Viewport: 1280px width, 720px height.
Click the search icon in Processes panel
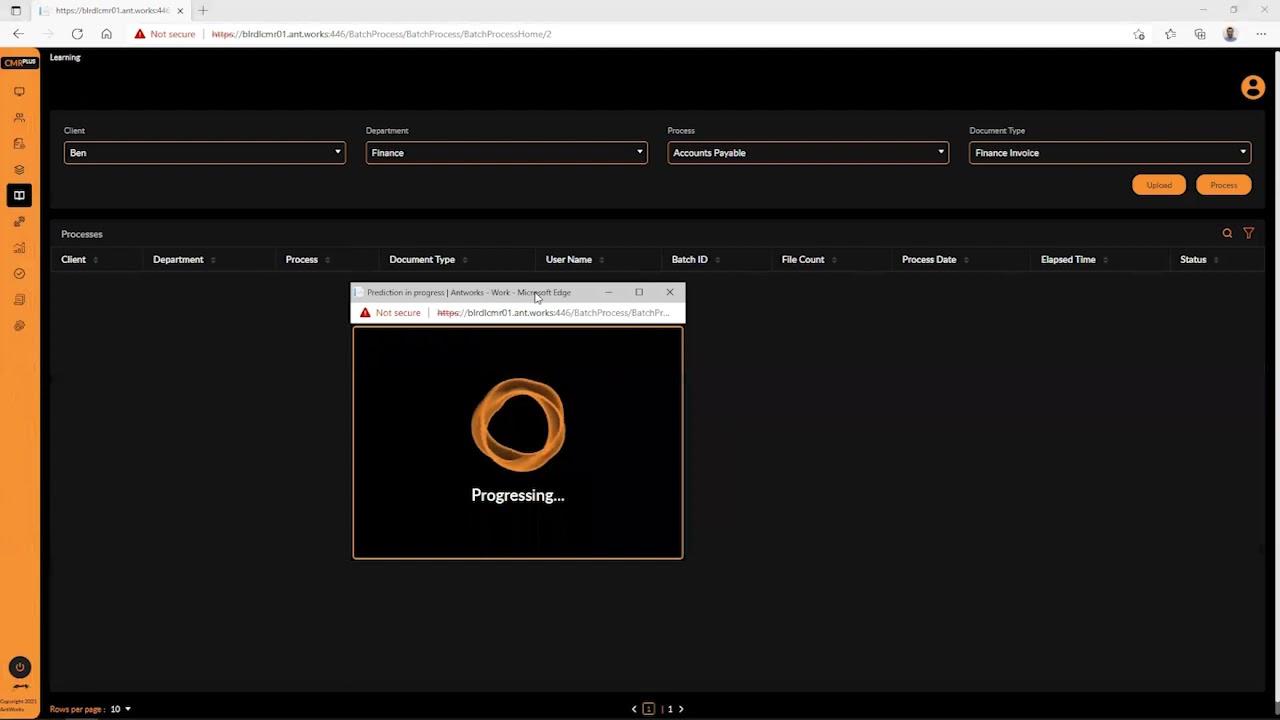tap(1227, 233)
